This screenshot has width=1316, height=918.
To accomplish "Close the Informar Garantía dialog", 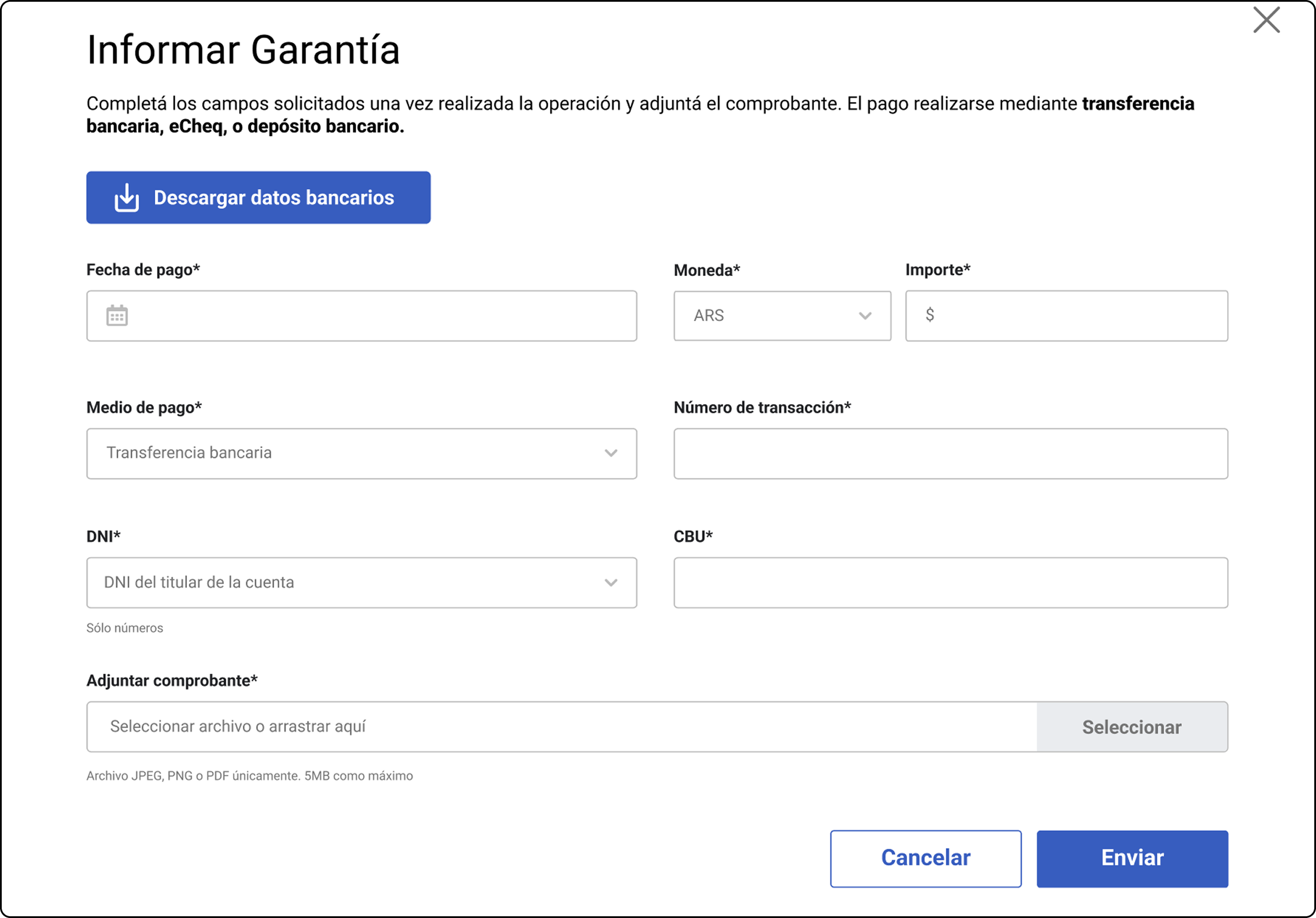I will (x=1266, y=21).
